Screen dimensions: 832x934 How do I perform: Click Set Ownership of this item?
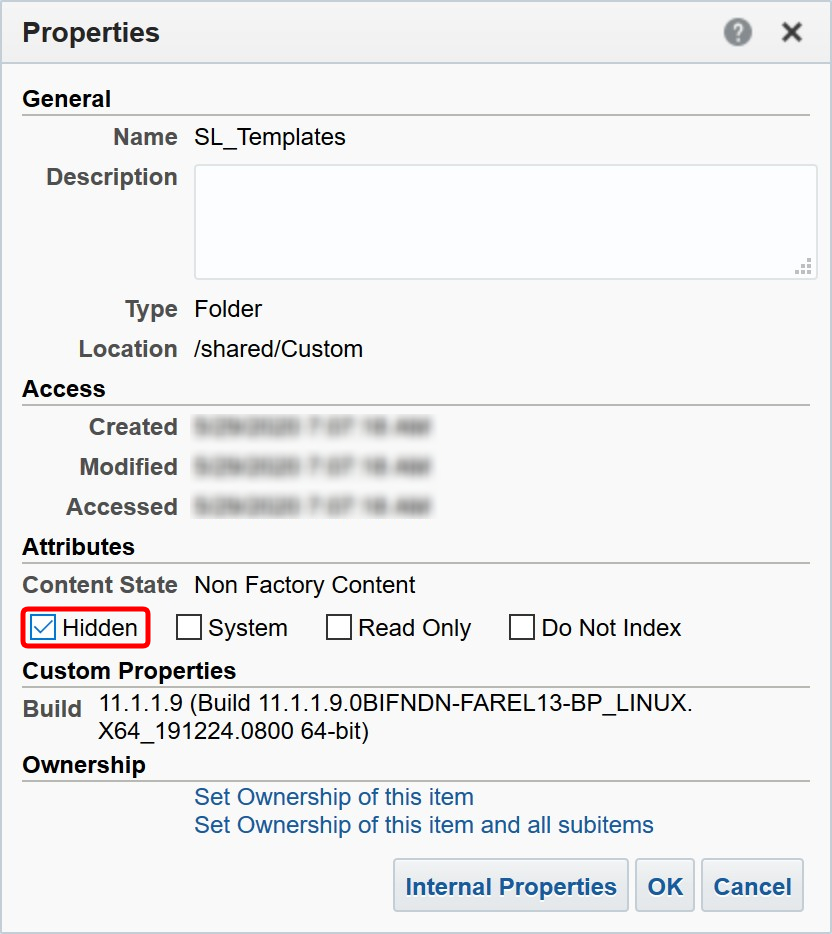tap(333, 797)
